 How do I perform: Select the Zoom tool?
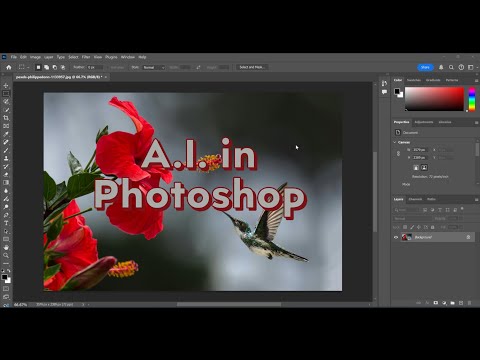6,255
